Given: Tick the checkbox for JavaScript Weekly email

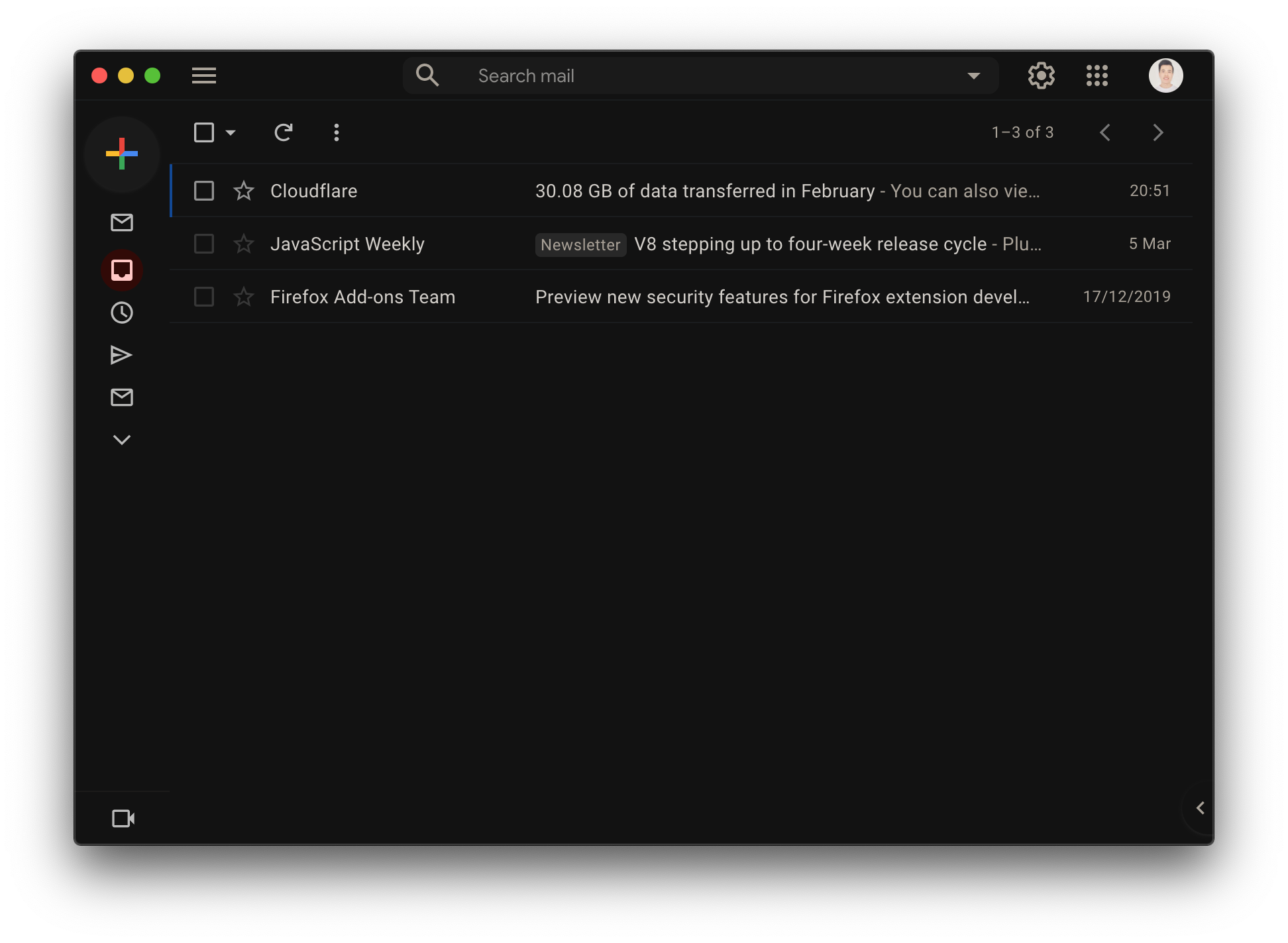Looking at the screenshot, I should (x=204, y=244).
